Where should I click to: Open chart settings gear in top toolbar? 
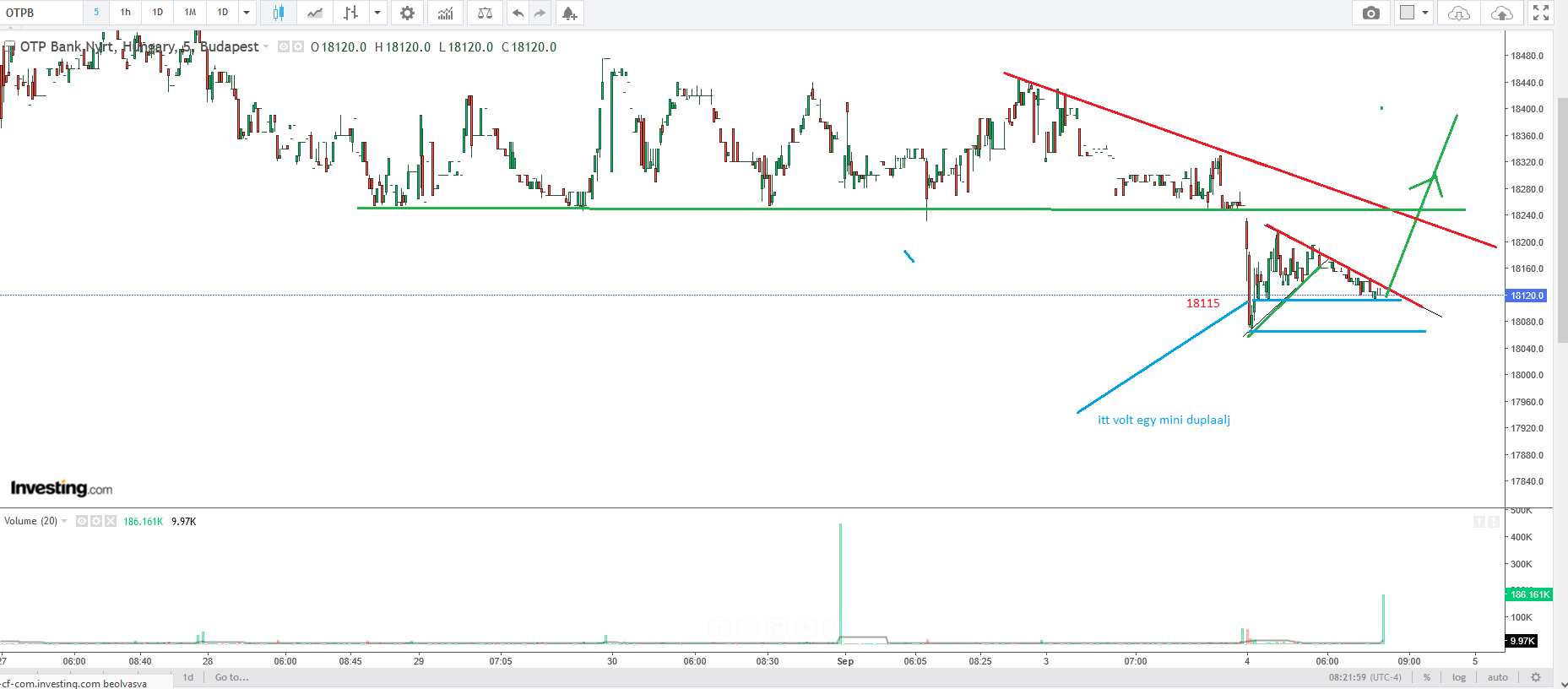coord(407,13)
